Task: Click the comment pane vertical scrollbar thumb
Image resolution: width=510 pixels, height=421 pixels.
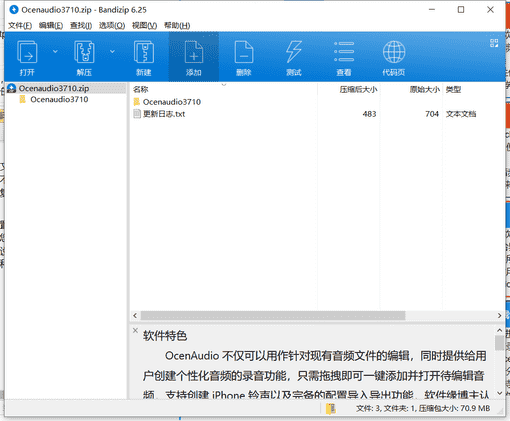Action: pos(499,343)
